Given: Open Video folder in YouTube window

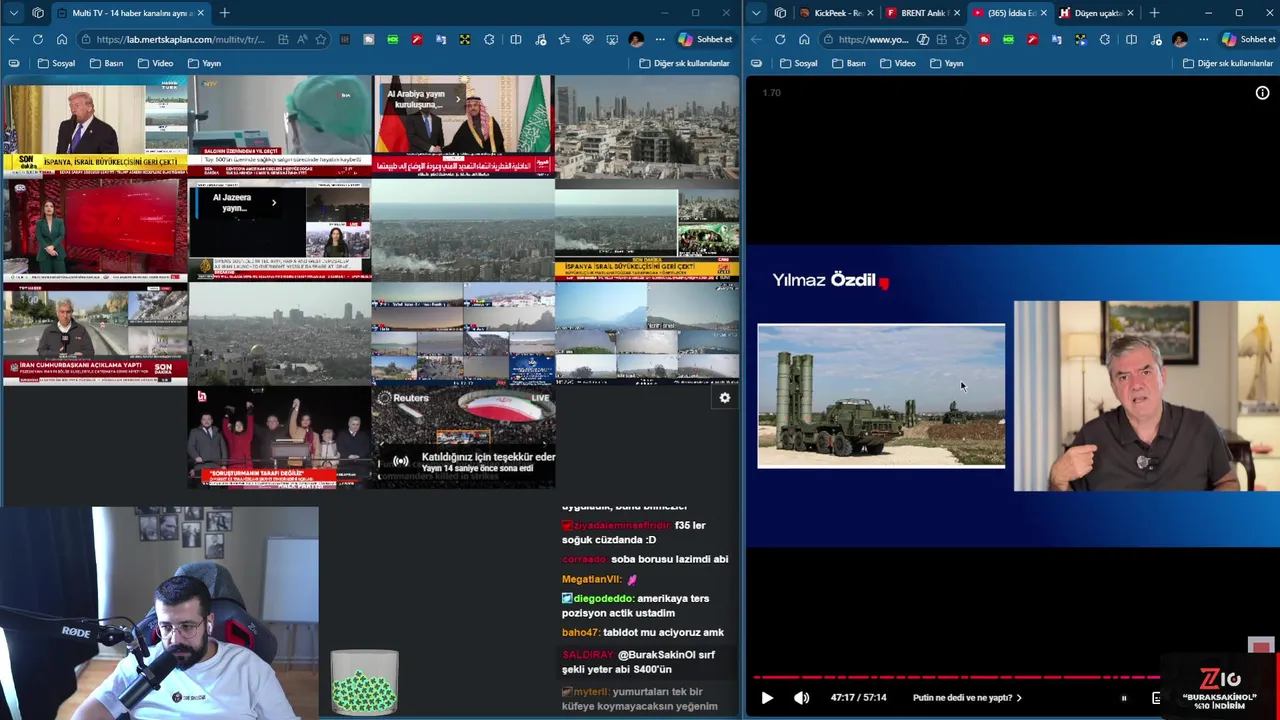Looking at the screenshot, I should (x=897, y=63).
